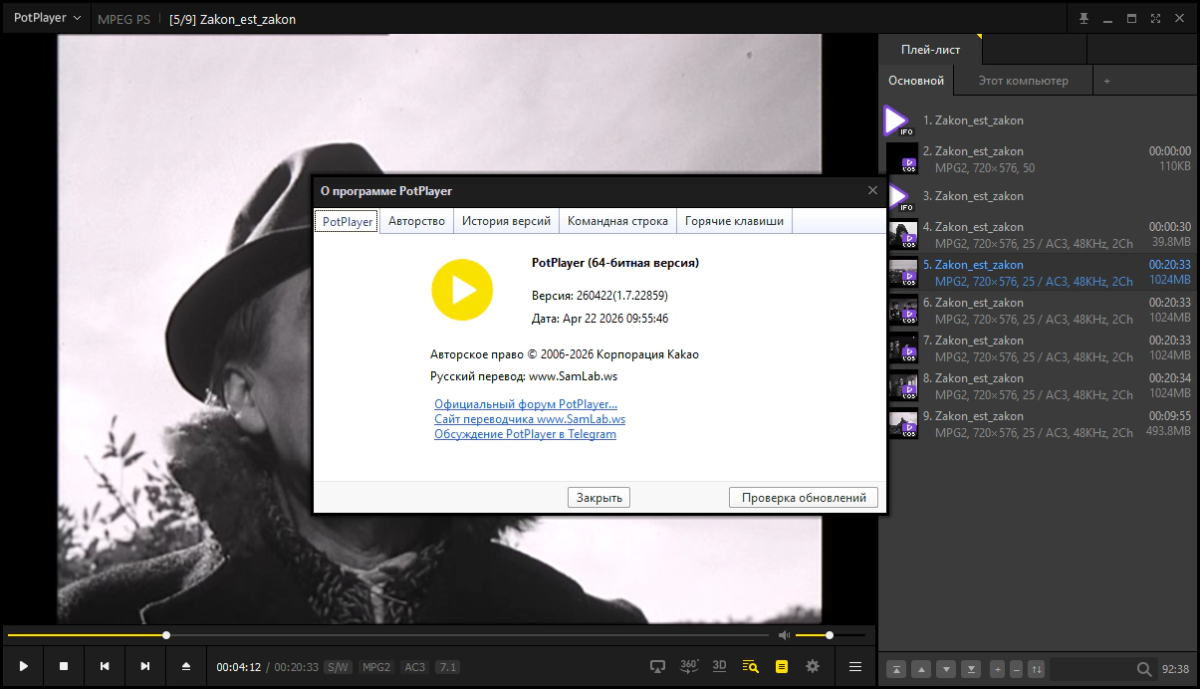Open the hamburger menu in control bar
The height and width of the screenshot is (689, 1200).
[855, 666]
